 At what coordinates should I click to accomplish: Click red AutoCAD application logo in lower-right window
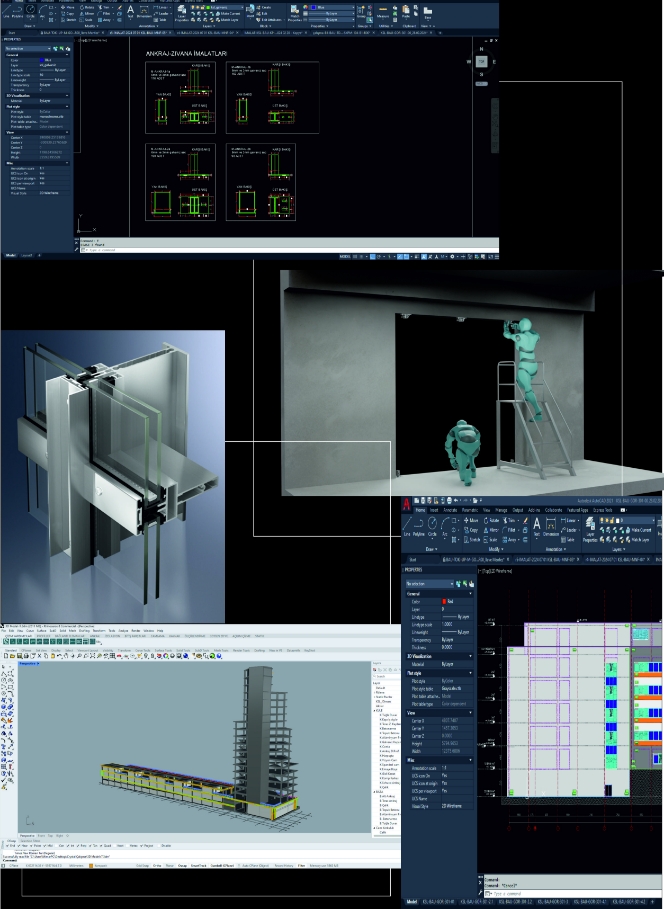[406, 504]
